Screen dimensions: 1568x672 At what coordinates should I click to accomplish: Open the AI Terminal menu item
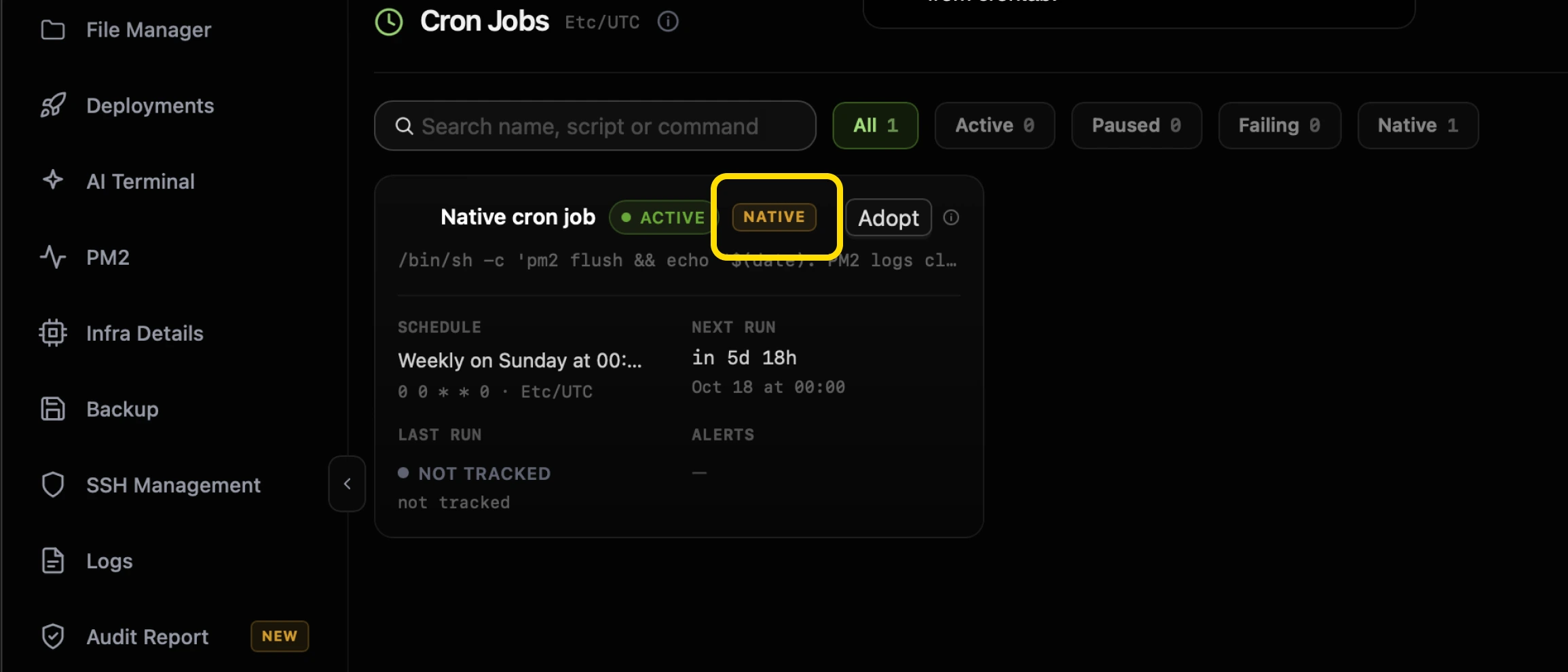[x=141, y=181]
